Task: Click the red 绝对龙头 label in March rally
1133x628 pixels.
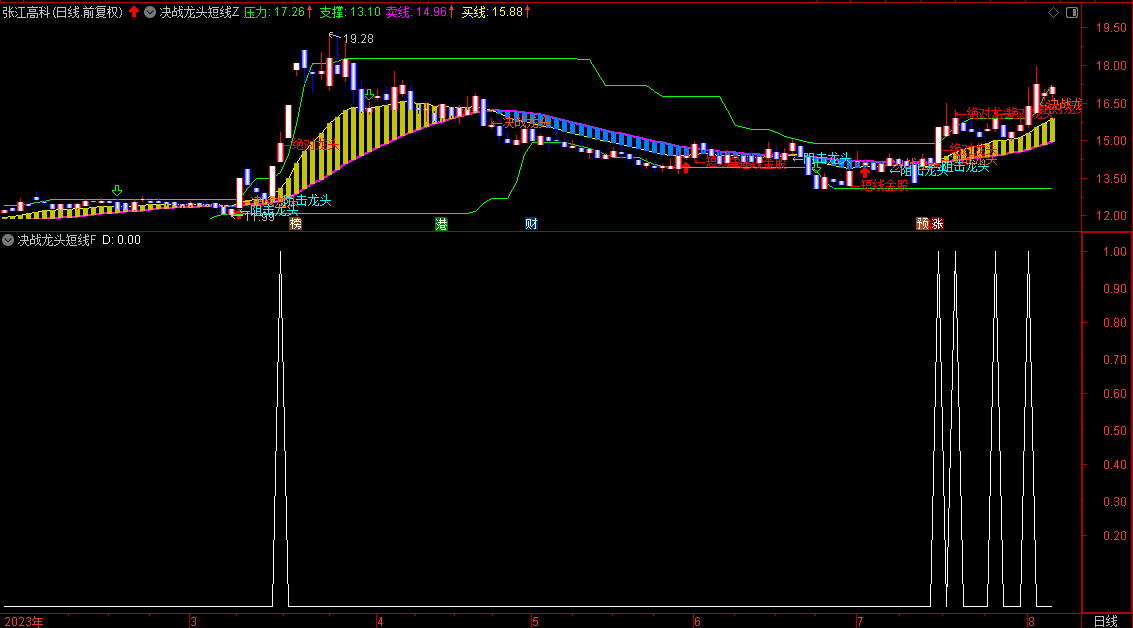Action: tap(315, 145)
